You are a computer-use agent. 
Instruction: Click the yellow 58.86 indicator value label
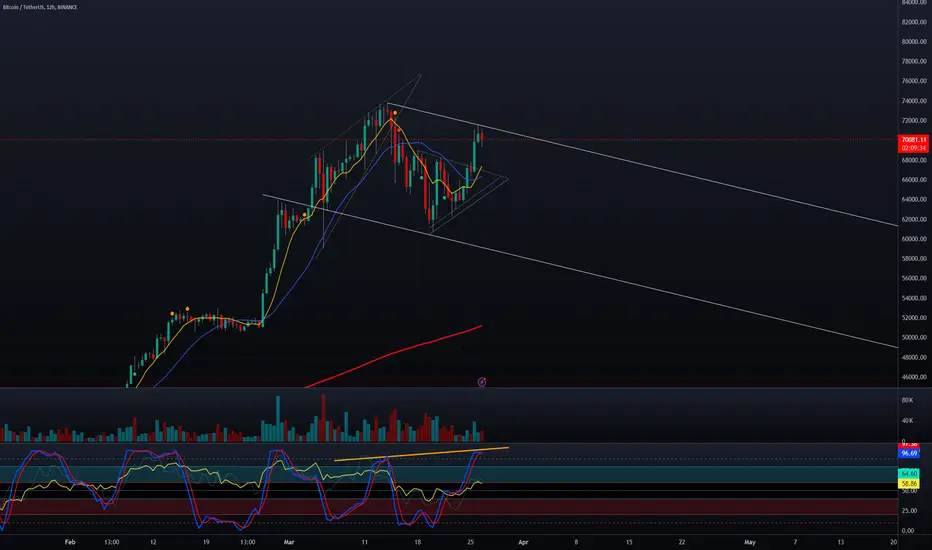click(x=909, y=484)
